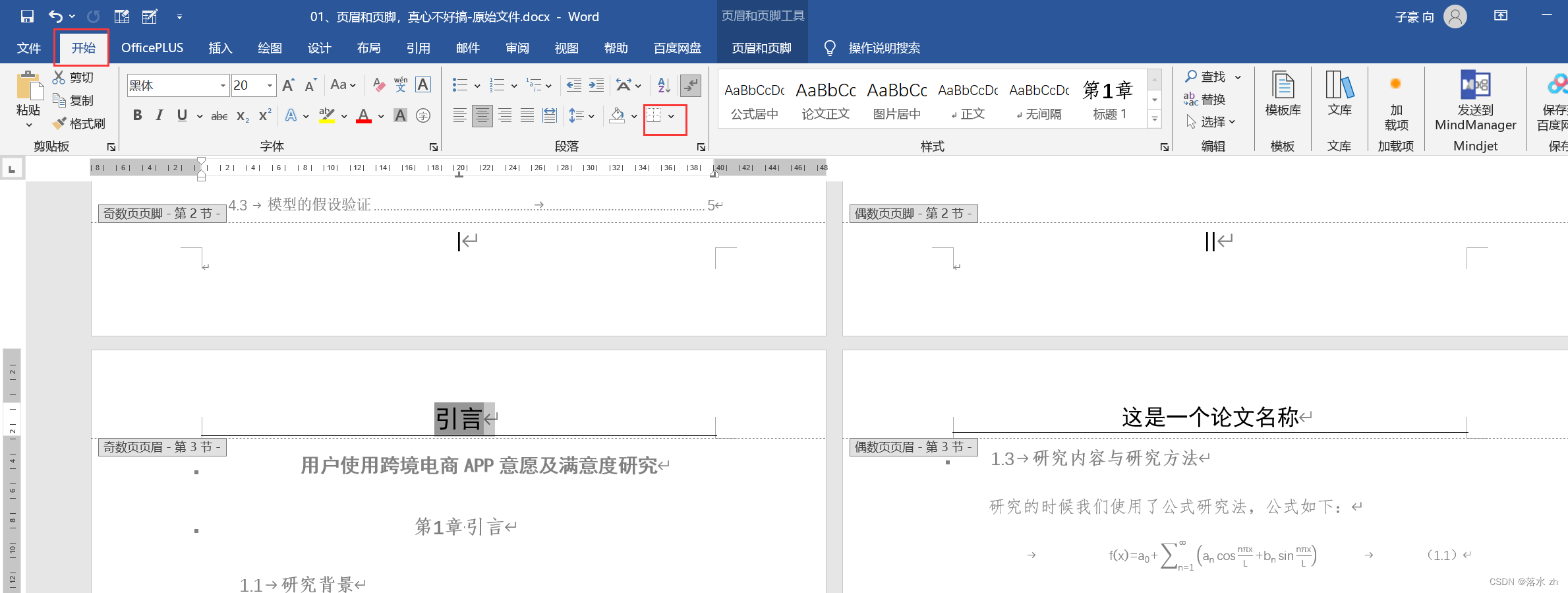1568x593 pixels.
Task: Expand the styles gallery more arrow
Action: tap(1155, 119)
